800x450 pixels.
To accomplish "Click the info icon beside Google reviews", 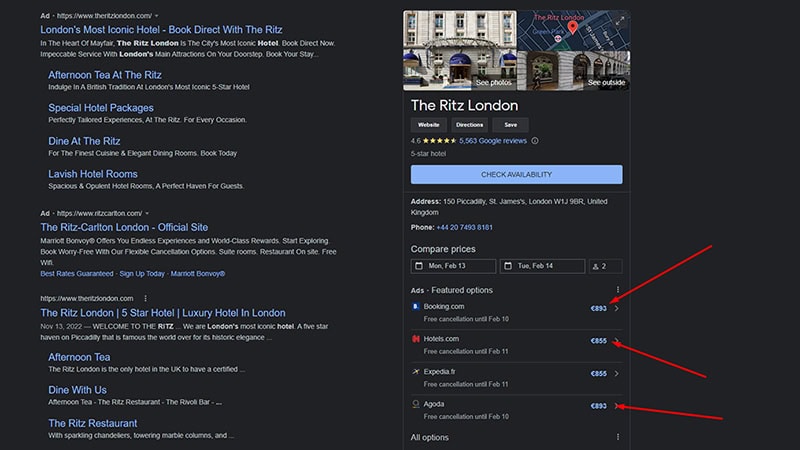I will point(533,141).
